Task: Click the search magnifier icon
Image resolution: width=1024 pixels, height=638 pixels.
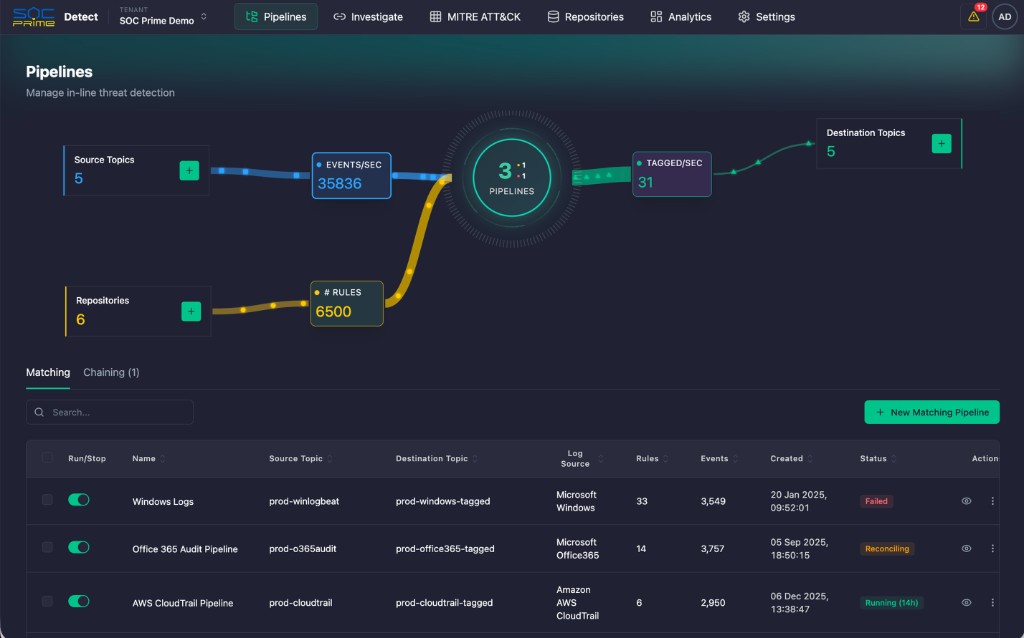Action: 39,412
